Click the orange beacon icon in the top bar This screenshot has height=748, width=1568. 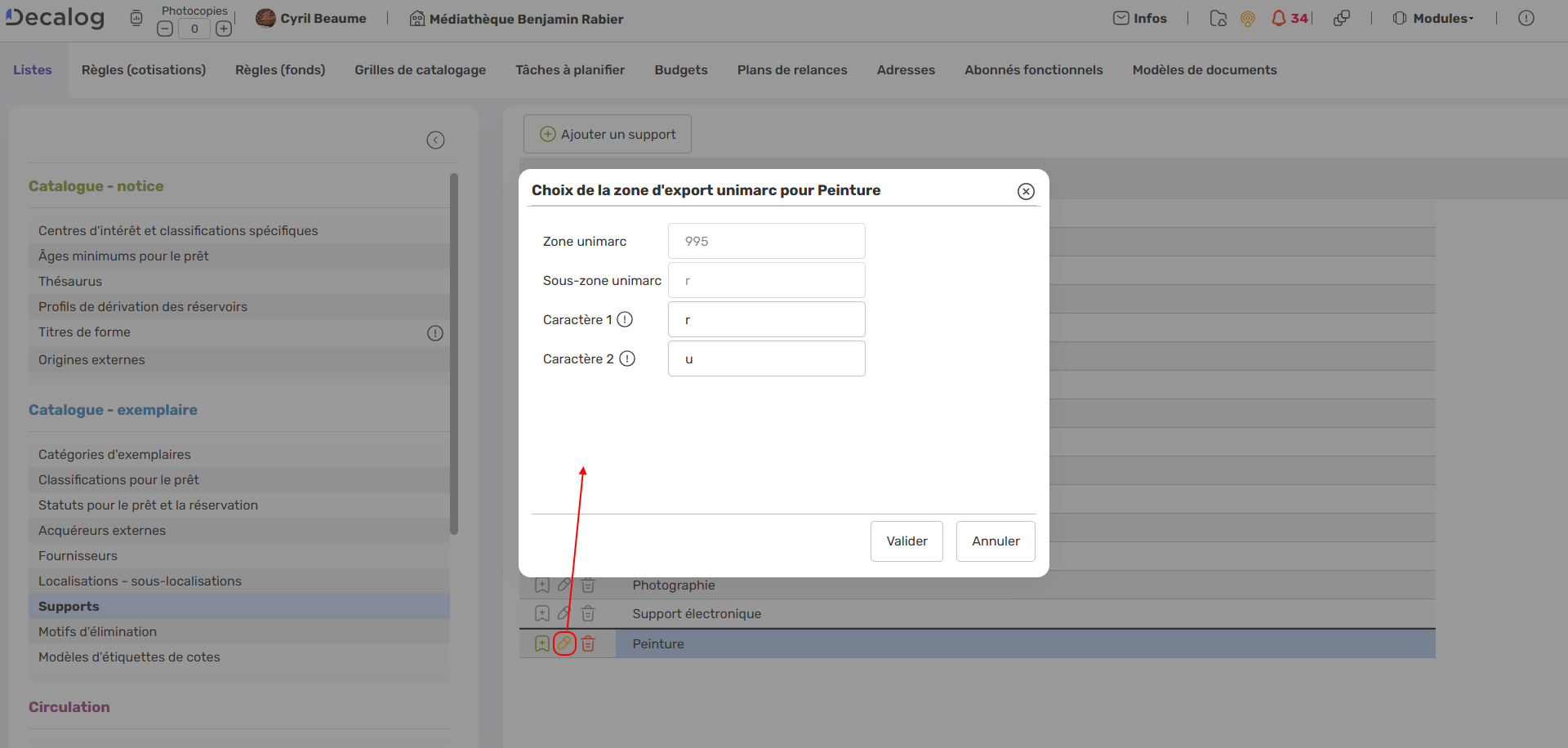1247,18
